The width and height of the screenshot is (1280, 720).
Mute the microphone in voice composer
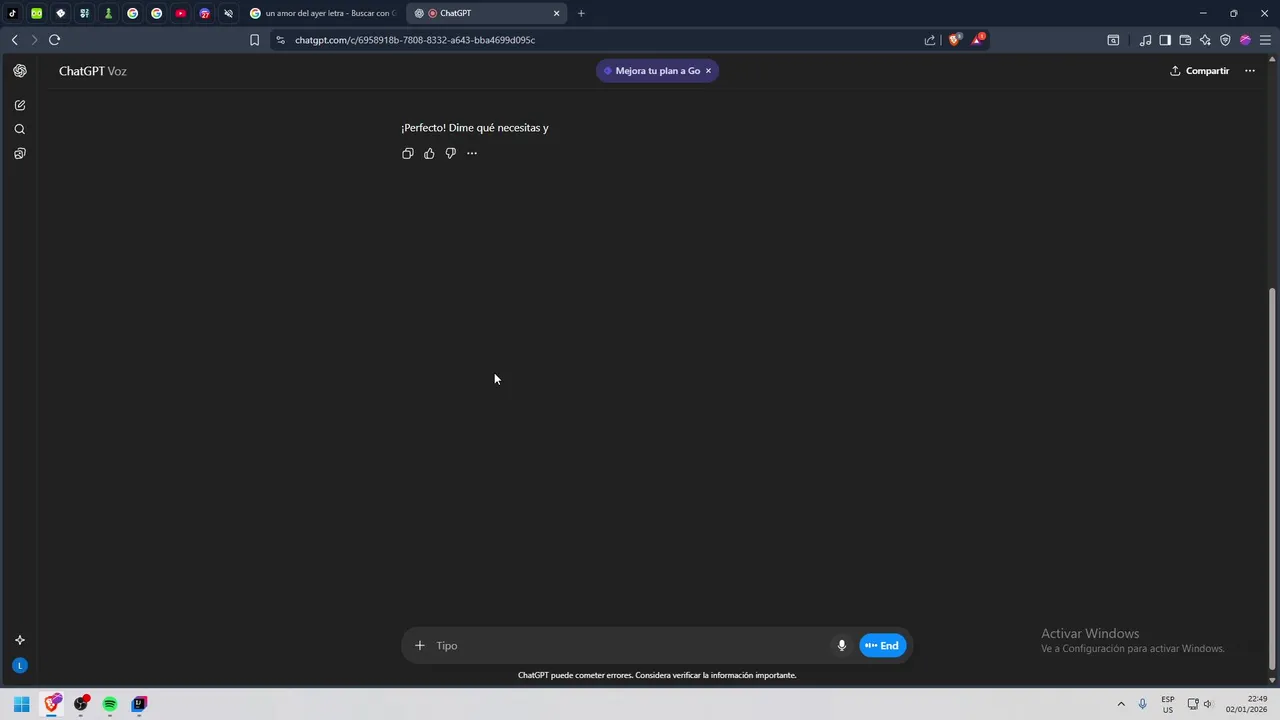842,645
